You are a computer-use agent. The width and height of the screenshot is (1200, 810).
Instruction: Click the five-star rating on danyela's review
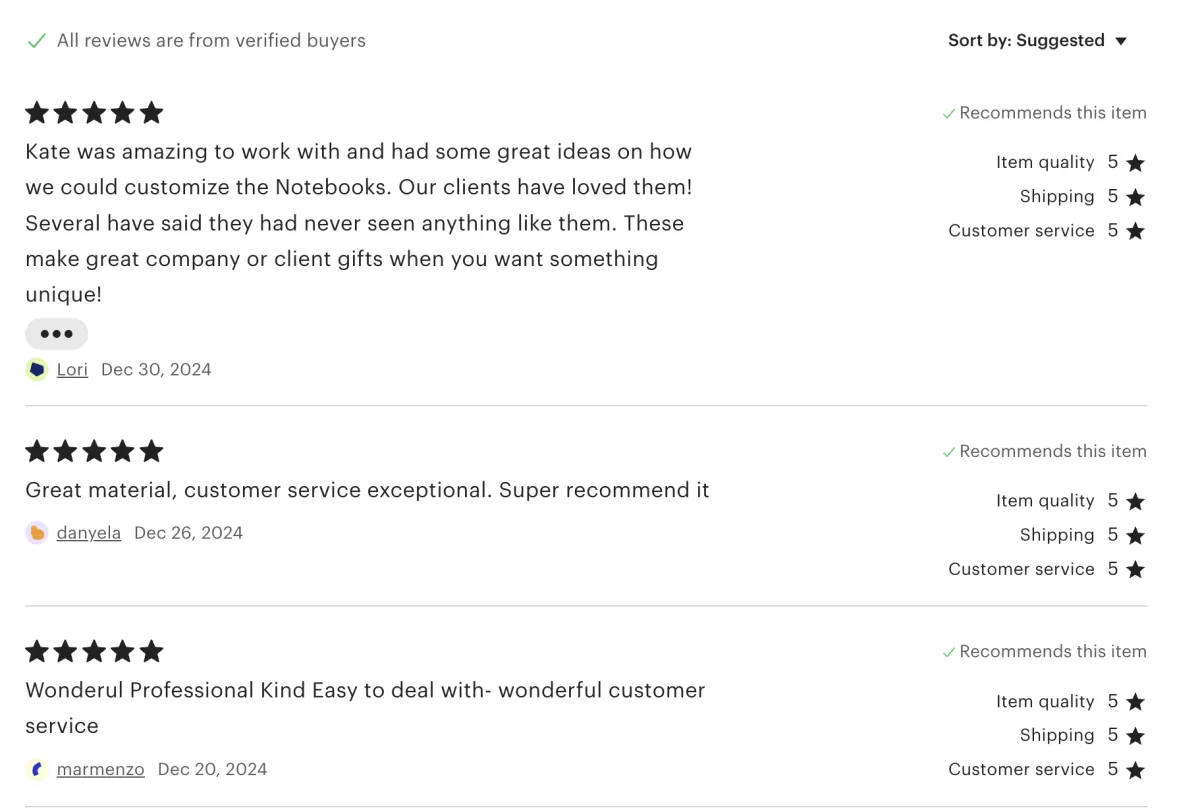click(94, 452)
